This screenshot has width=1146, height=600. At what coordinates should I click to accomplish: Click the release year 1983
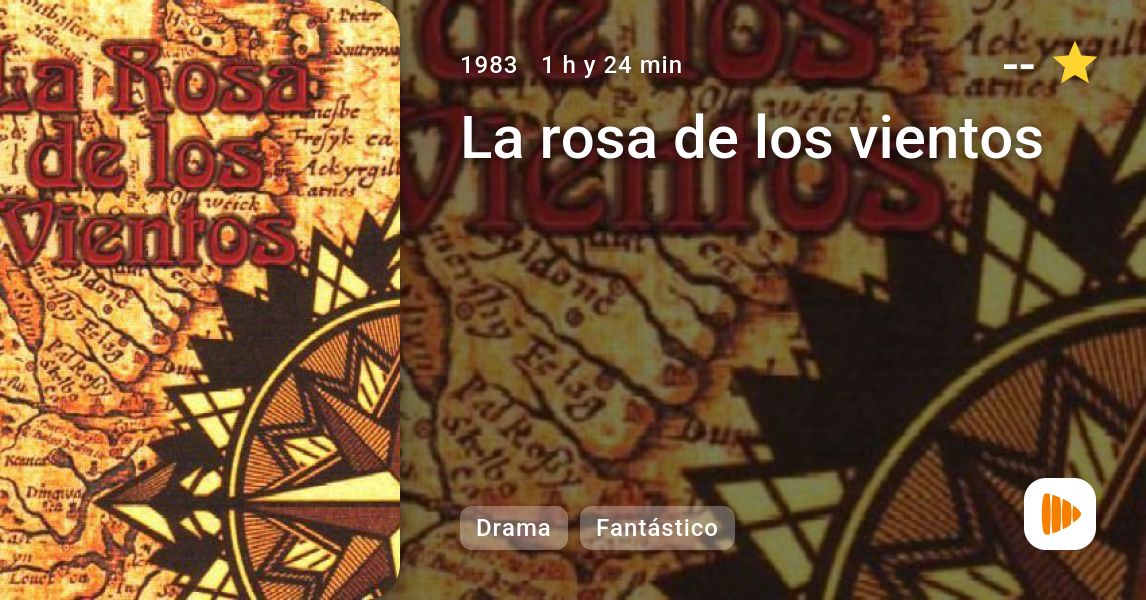click(489, 65)
